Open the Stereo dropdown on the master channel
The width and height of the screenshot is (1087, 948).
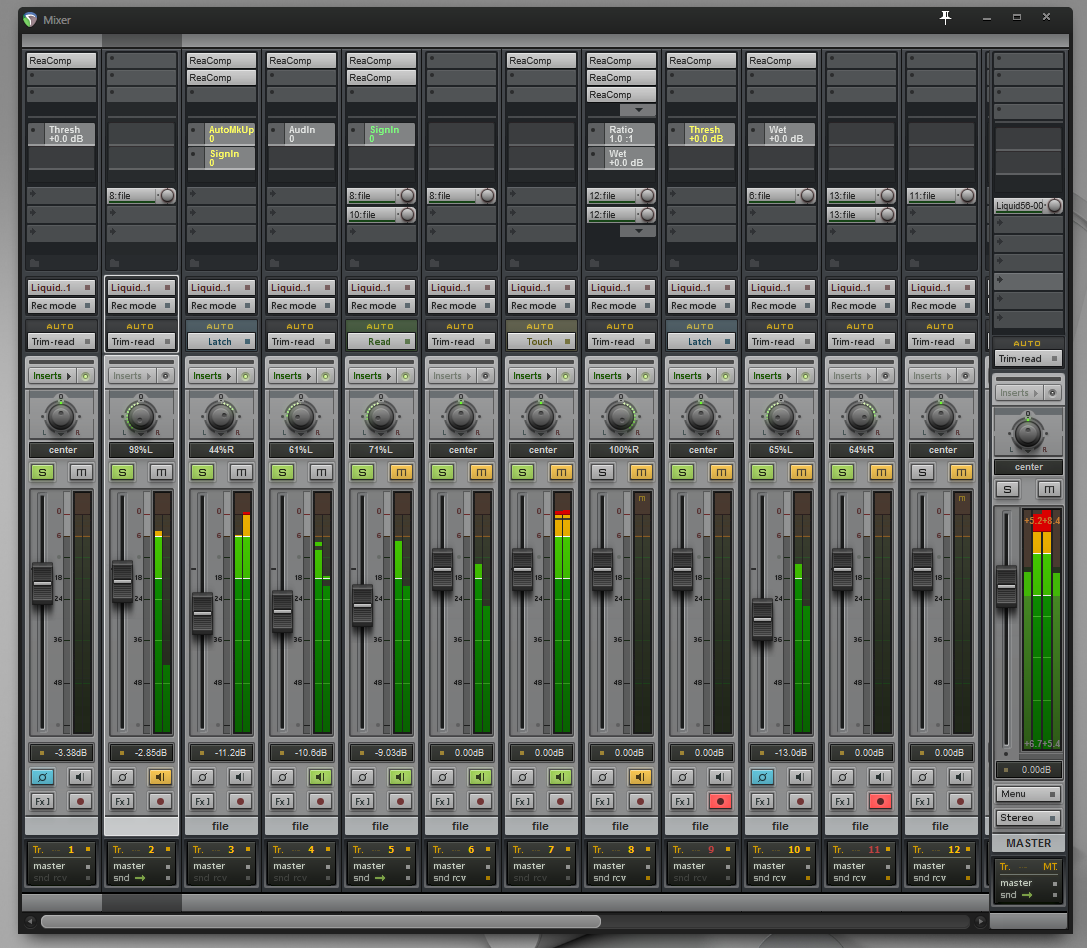tap(1028, 818)
